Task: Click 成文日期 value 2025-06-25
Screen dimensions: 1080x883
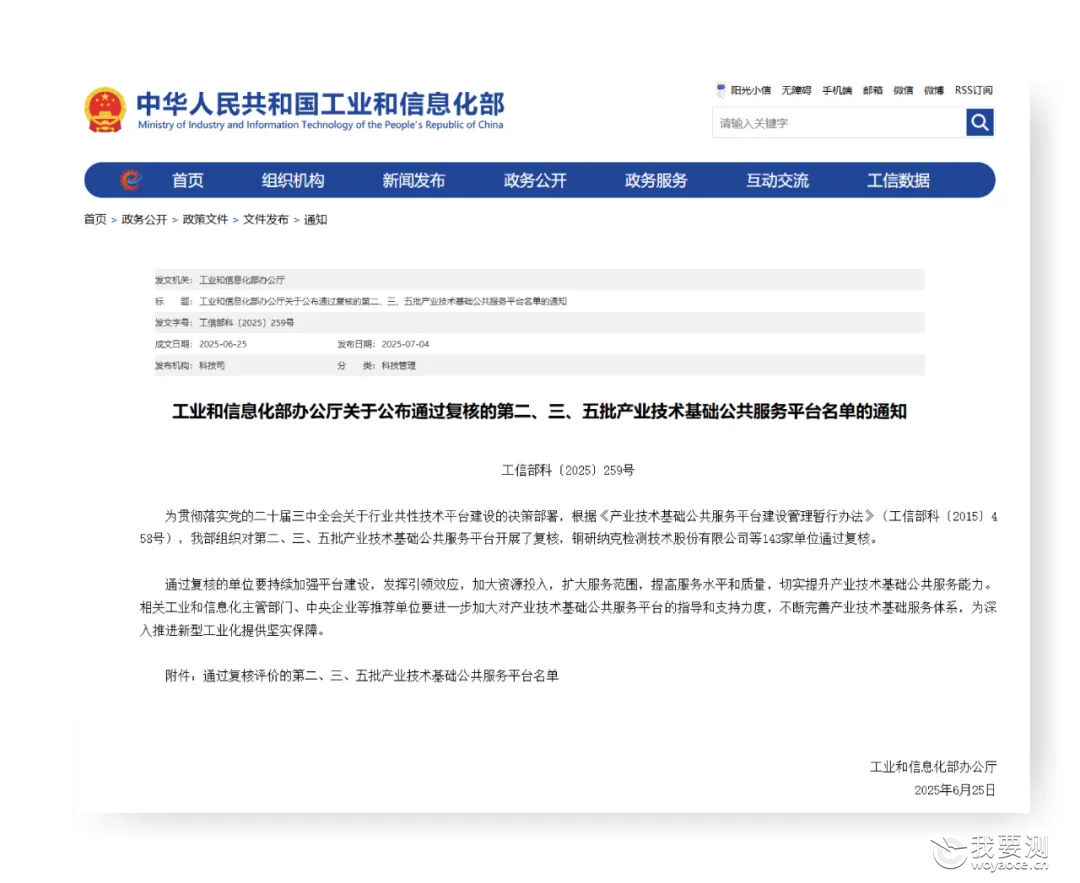Action: pos(222,344)
